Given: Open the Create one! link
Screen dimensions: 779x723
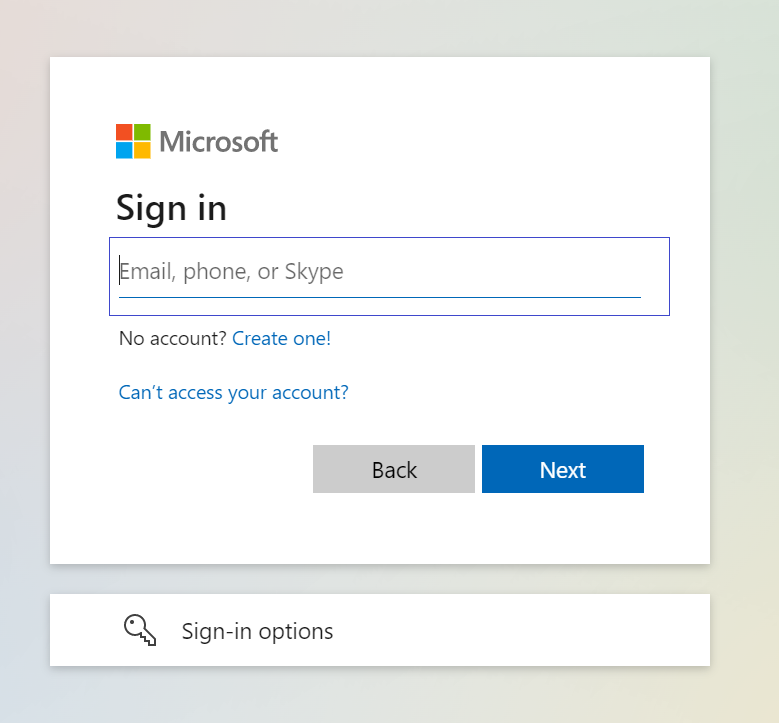Looking at the screenshot, I should (x=281, y=338).
